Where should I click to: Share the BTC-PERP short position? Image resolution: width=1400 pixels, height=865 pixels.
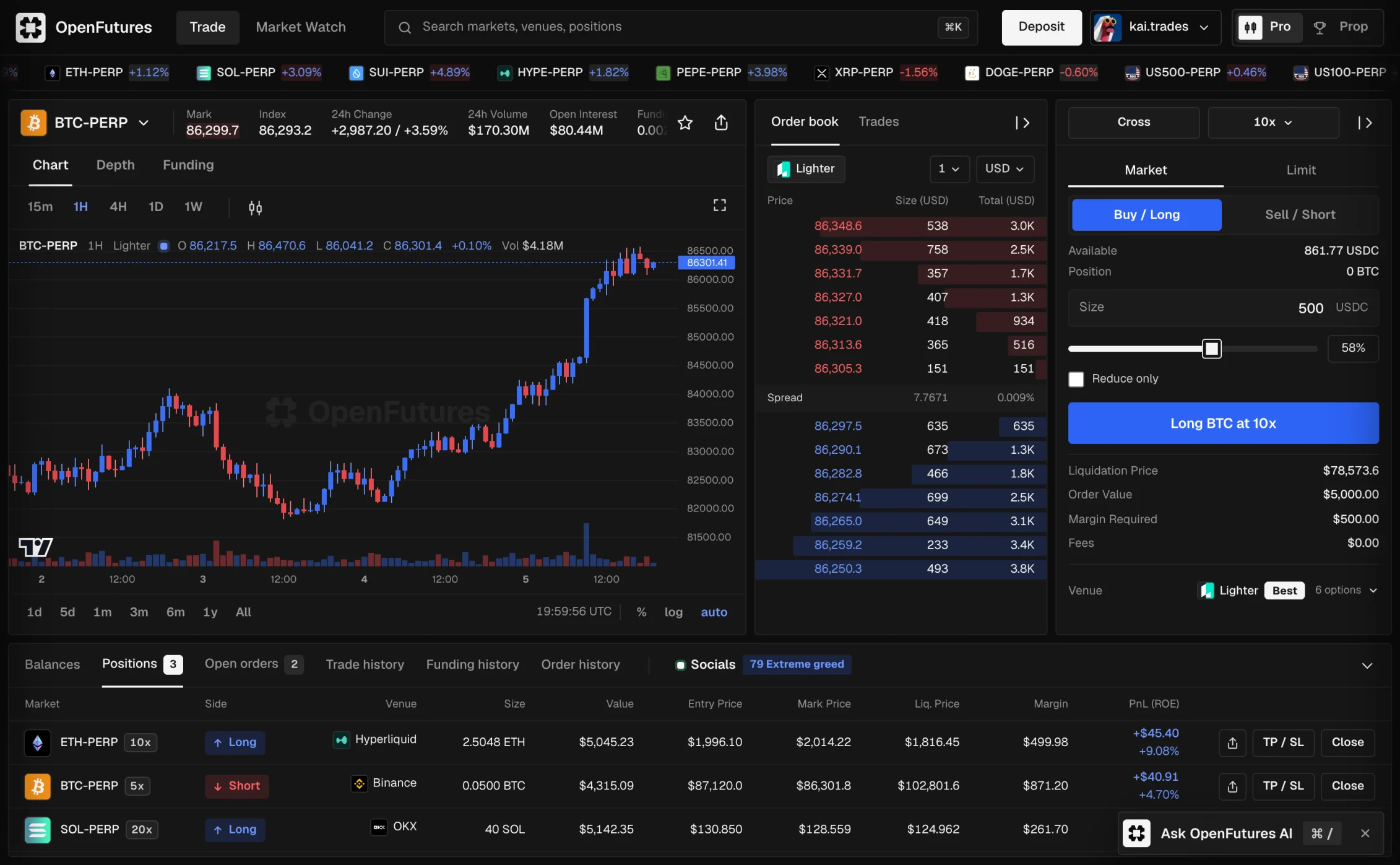pos(1232,786)
